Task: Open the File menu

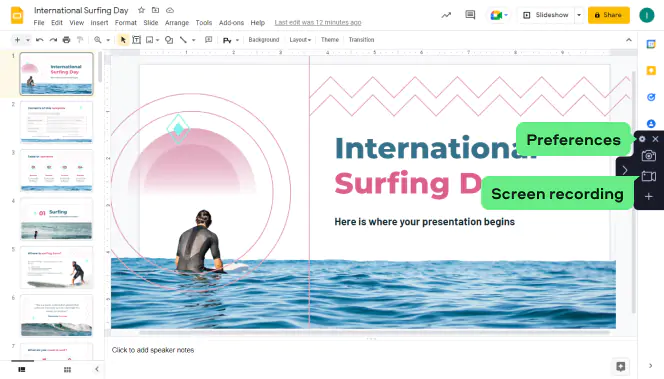Action: click(x=39, y=23)
